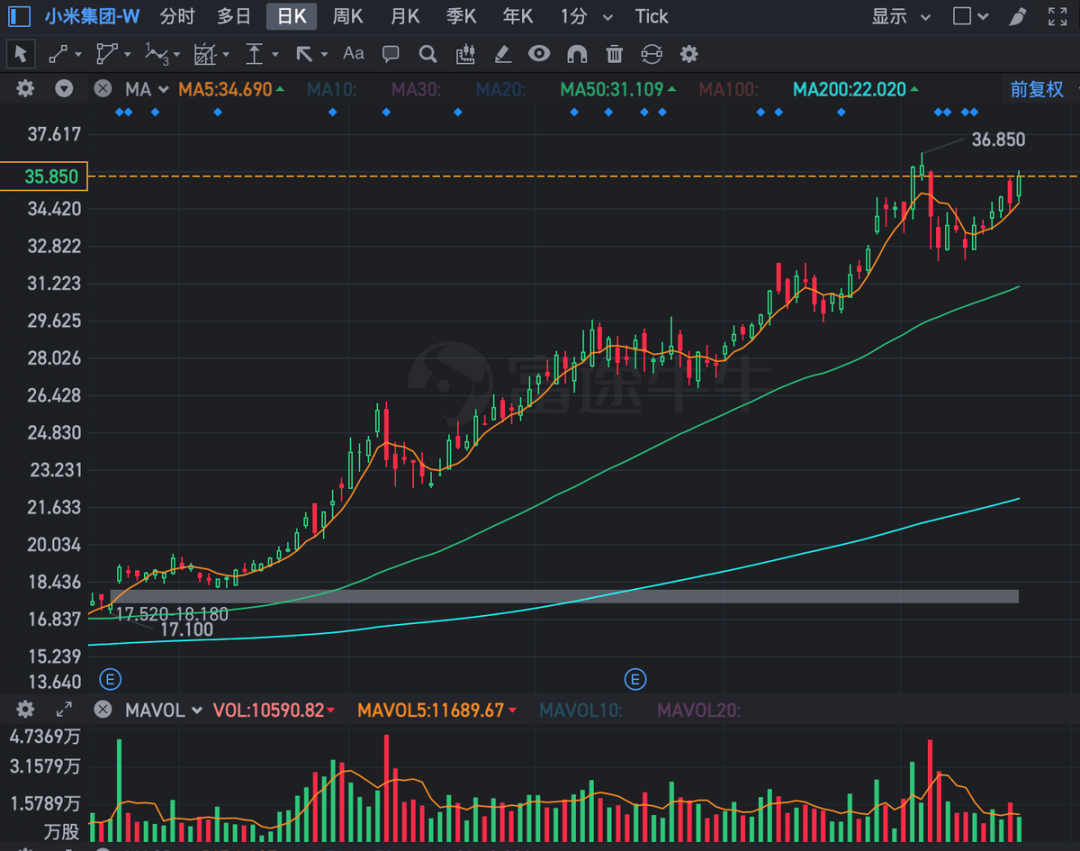Toggle drawings visibility with eye icon
1080x851 pixels.
tap(539, 53)
